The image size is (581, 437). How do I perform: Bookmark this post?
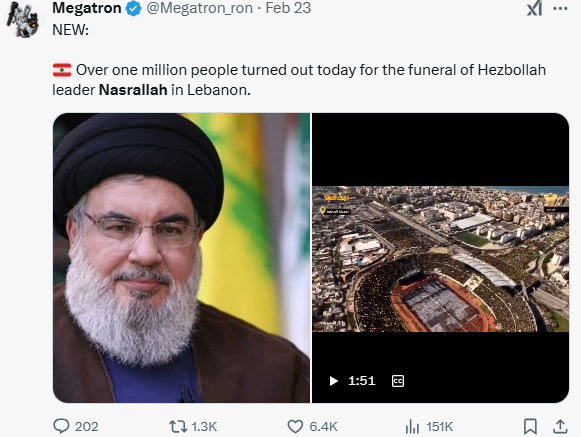pyautogui.click(x=530, y=427)
